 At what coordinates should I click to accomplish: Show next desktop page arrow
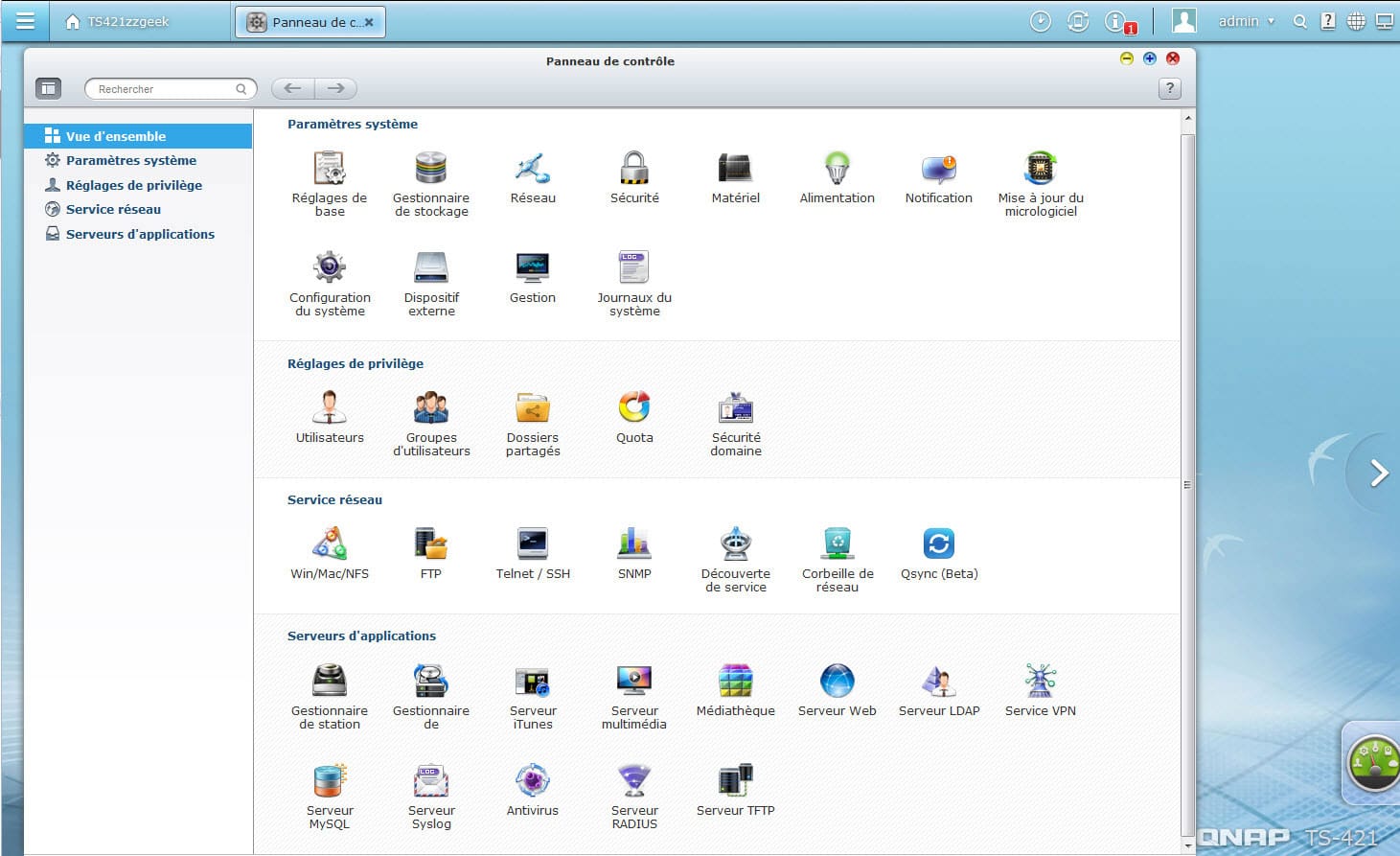tap(1379, 473)
